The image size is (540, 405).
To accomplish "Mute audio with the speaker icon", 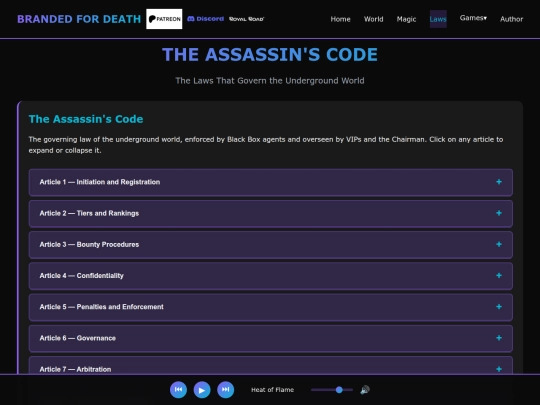I will pyautogui.click(x=365, y=390).
